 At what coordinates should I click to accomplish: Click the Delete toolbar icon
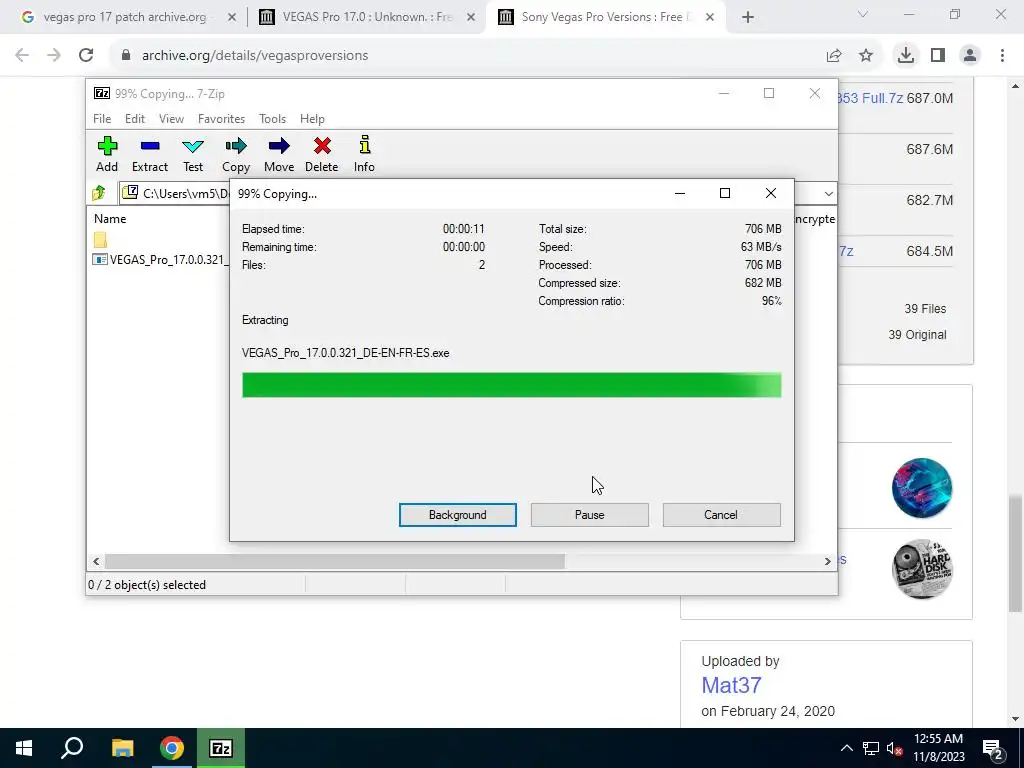(x=322, y=154)
